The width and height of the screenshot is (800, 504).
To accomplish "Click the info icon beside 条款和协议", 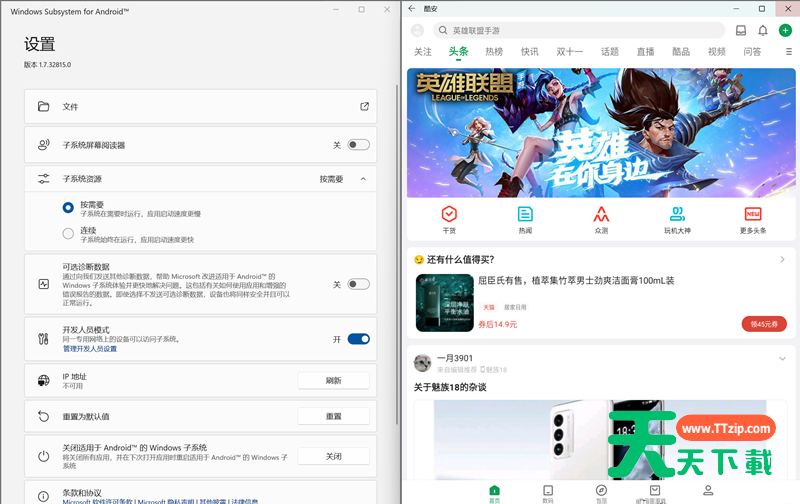I will click(x=43, y=496).
